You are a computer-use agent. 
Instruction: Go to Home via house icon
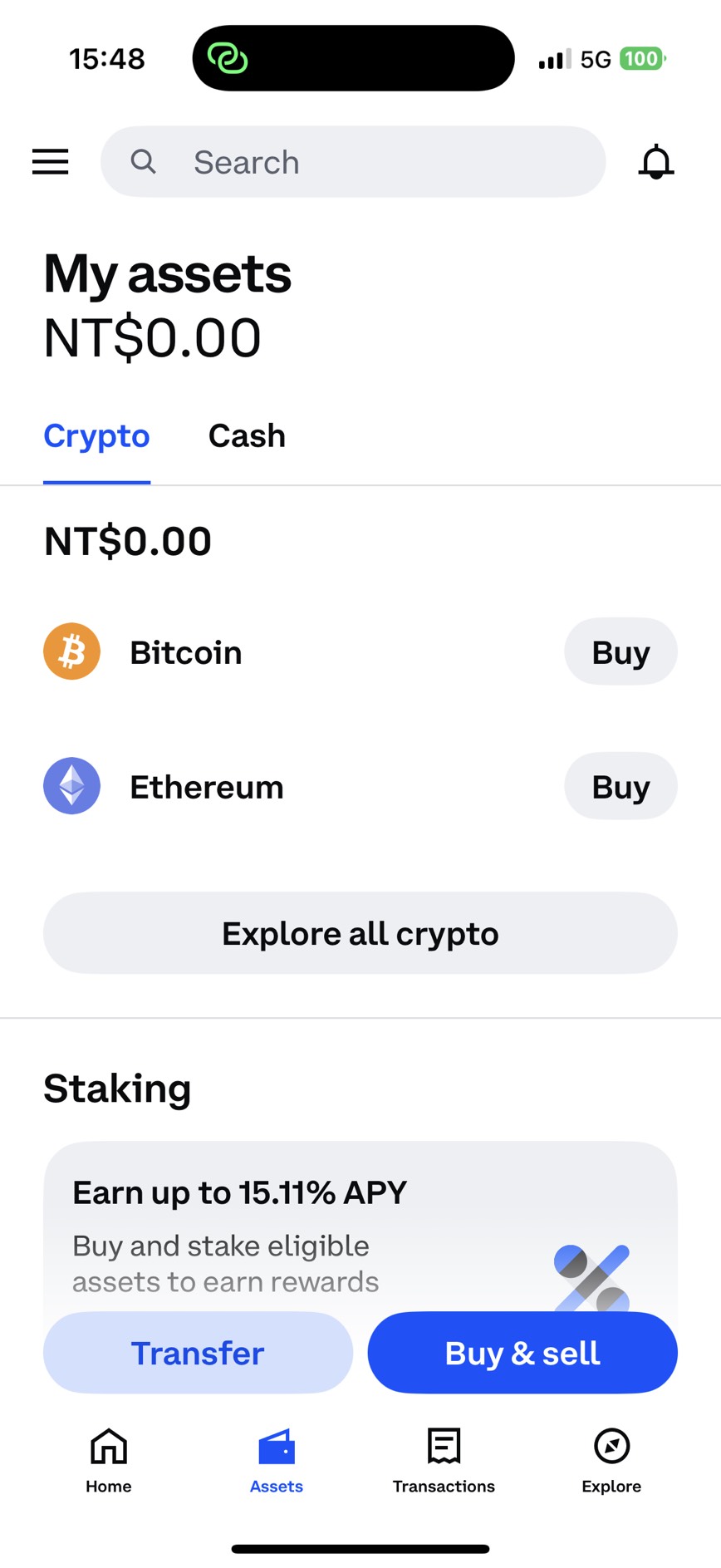tap(109, 1447)
